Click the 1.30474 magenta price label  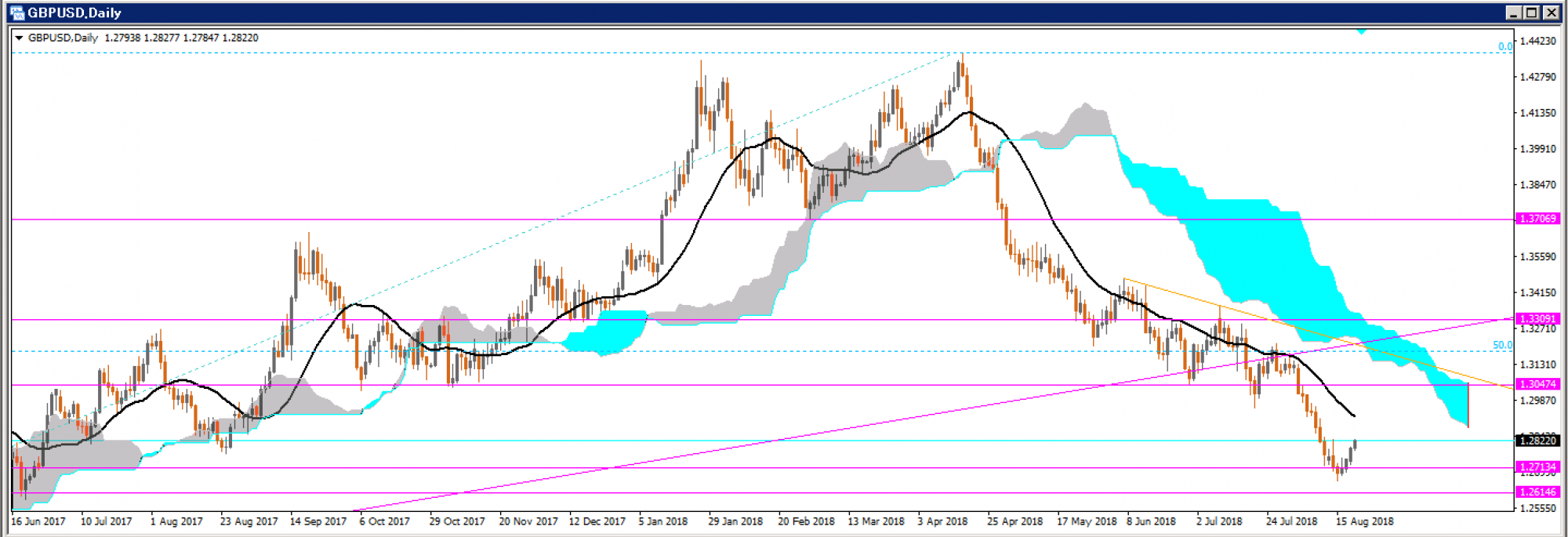(1537, 384)
